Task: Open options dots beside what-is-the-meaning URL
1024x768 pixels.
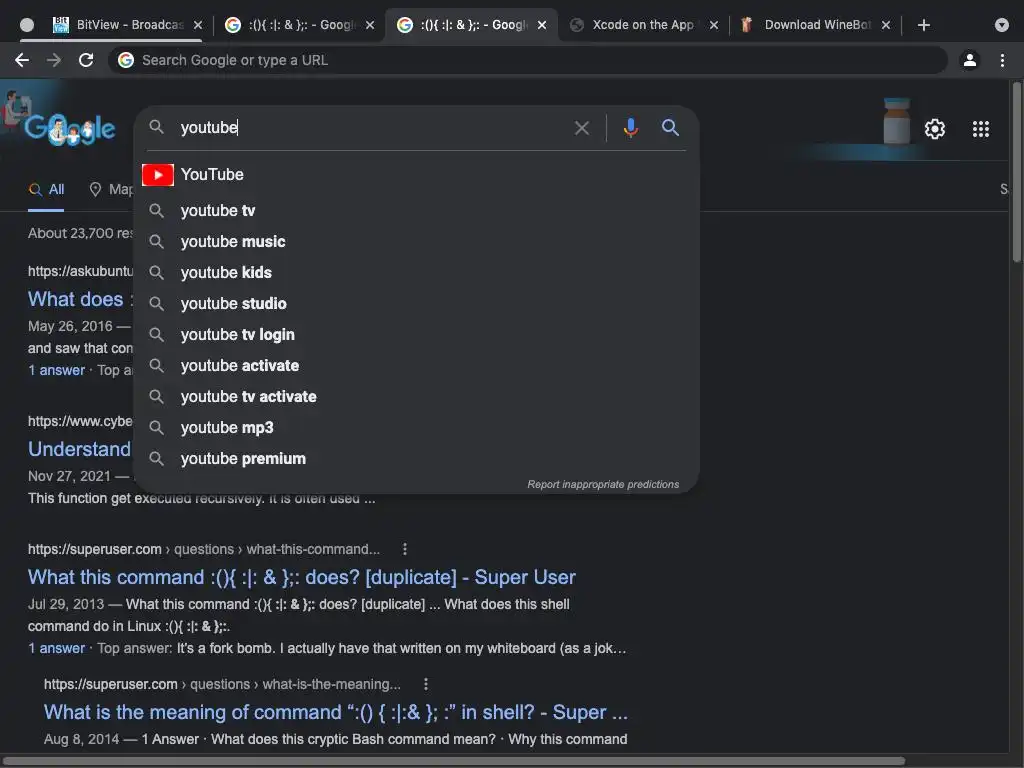Action: (426, 684)
